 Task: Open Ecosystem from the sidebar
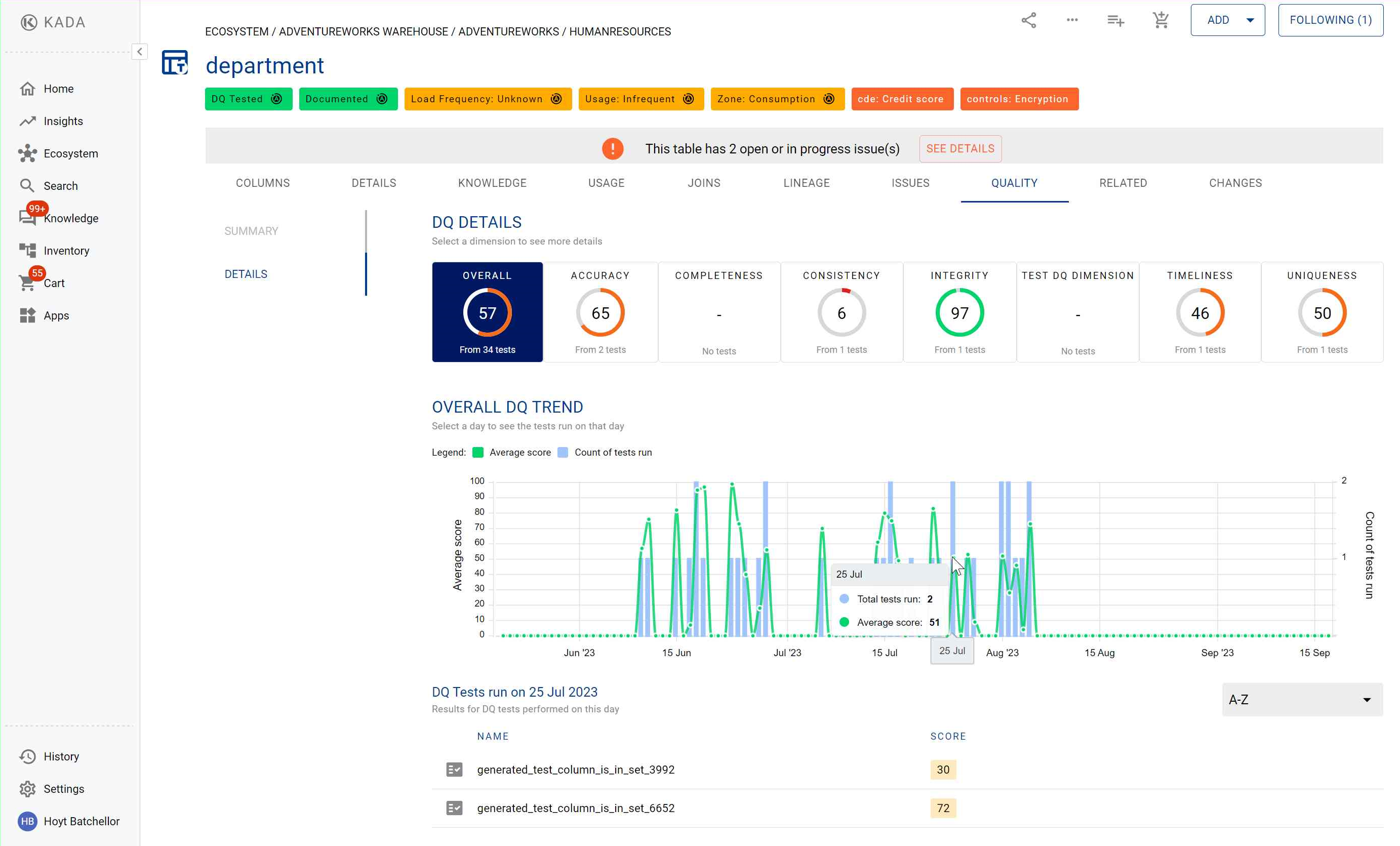coord(70,153)
